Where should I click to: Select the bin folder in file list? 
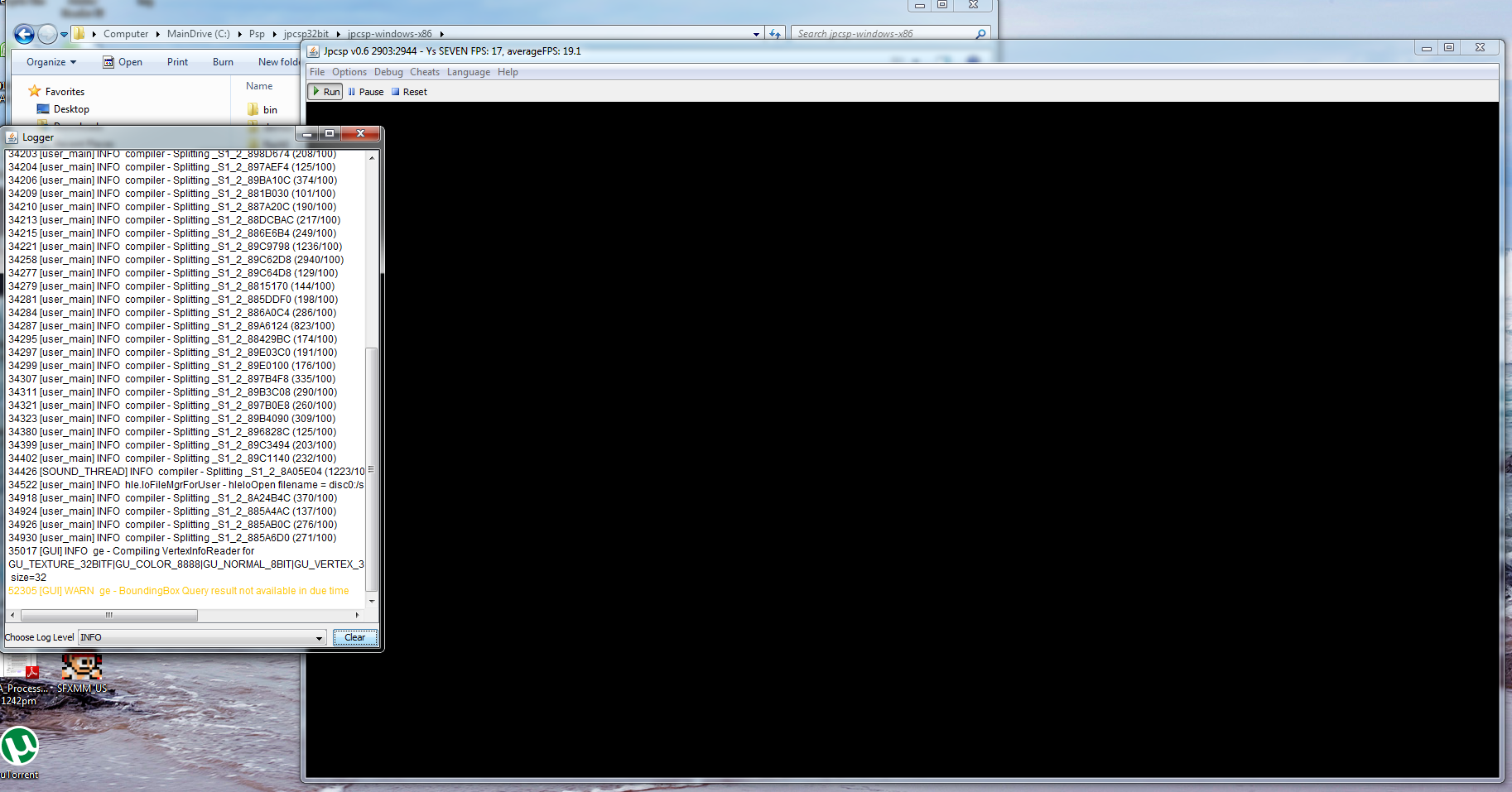pyautogui.click(x=270, y=110)
